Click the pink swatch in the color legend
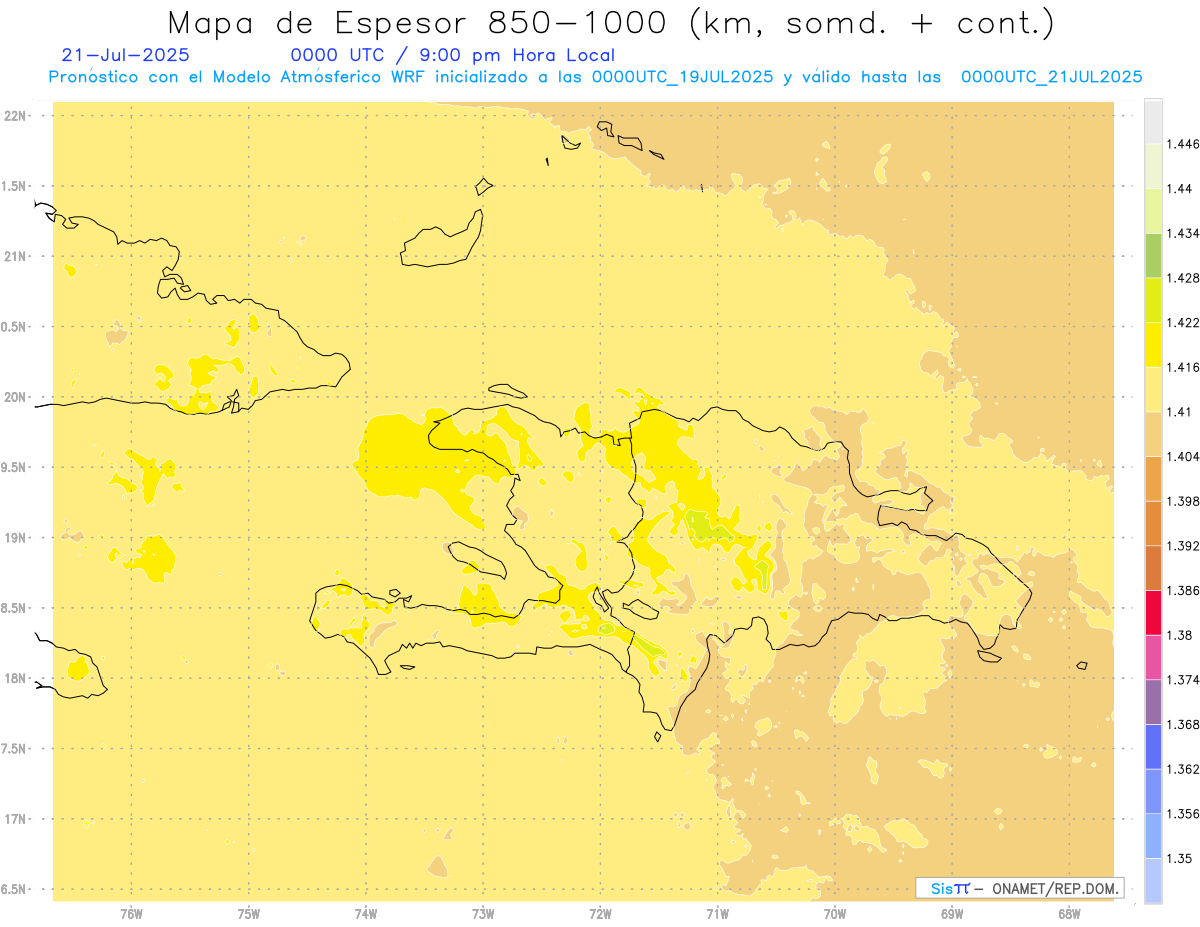The height and width of the screenshot is (927, 1200). 1153,657
